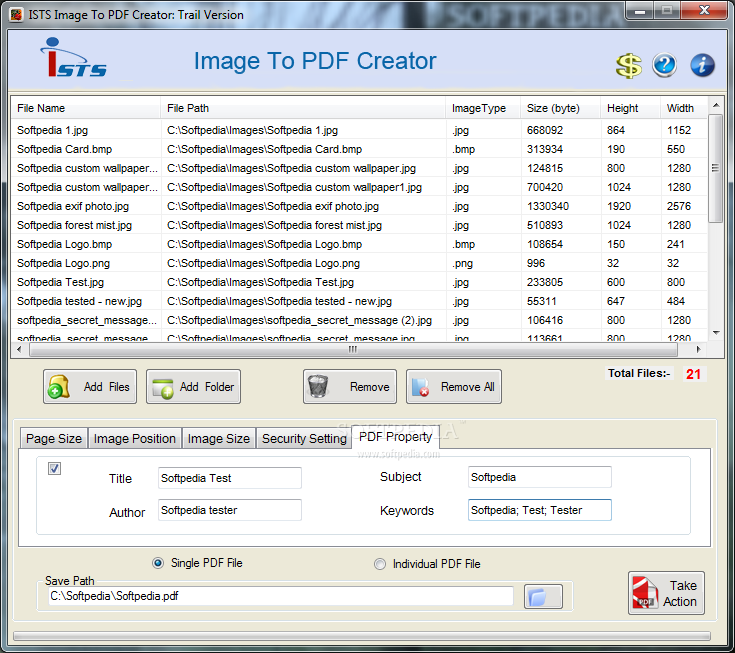The height and width of the screenshot is (653, 735).
Task: Click the size value 1330340
Action: 548,206
